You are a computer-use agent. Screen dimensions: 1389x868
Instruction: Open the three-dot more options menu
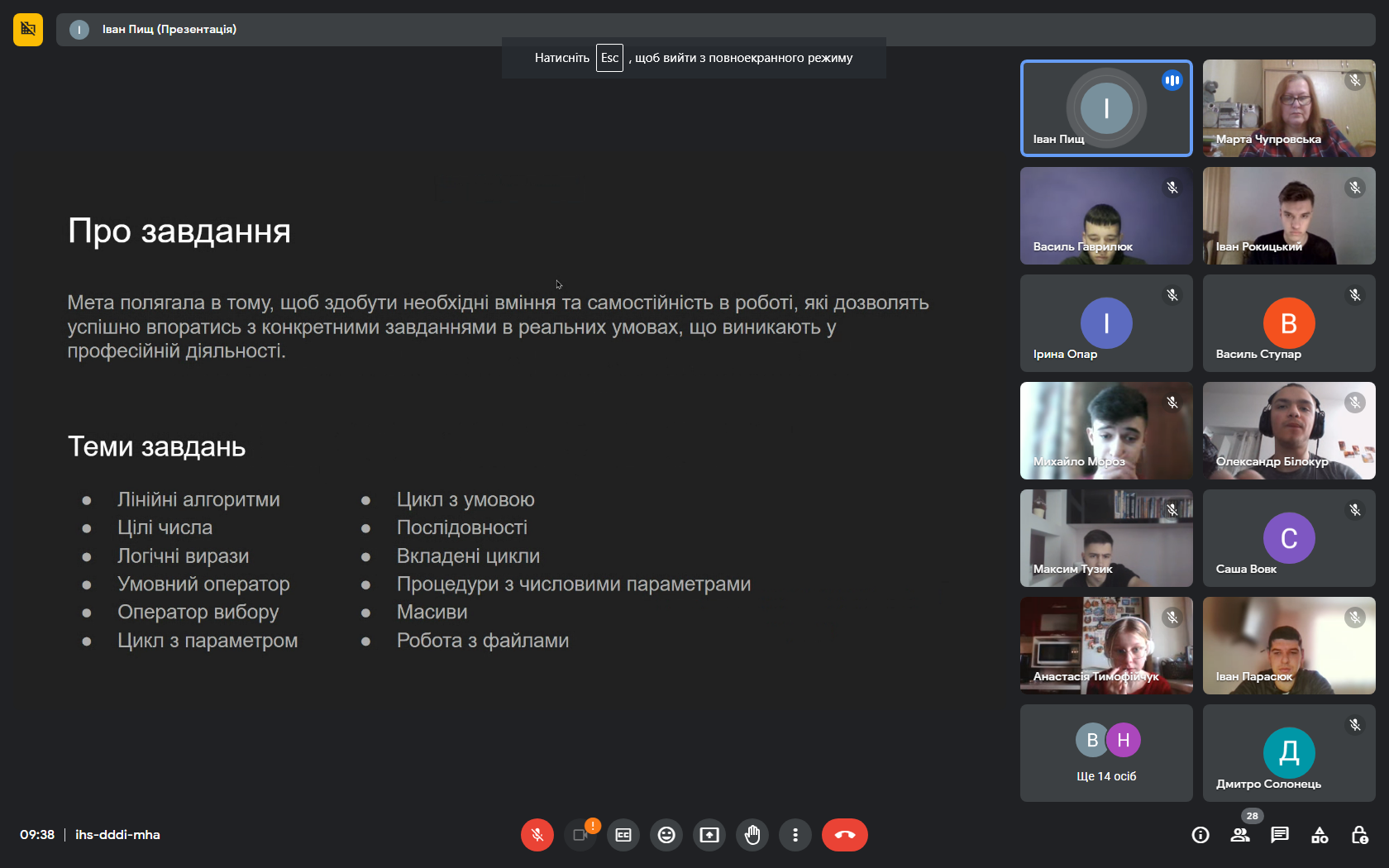(795, 835)
